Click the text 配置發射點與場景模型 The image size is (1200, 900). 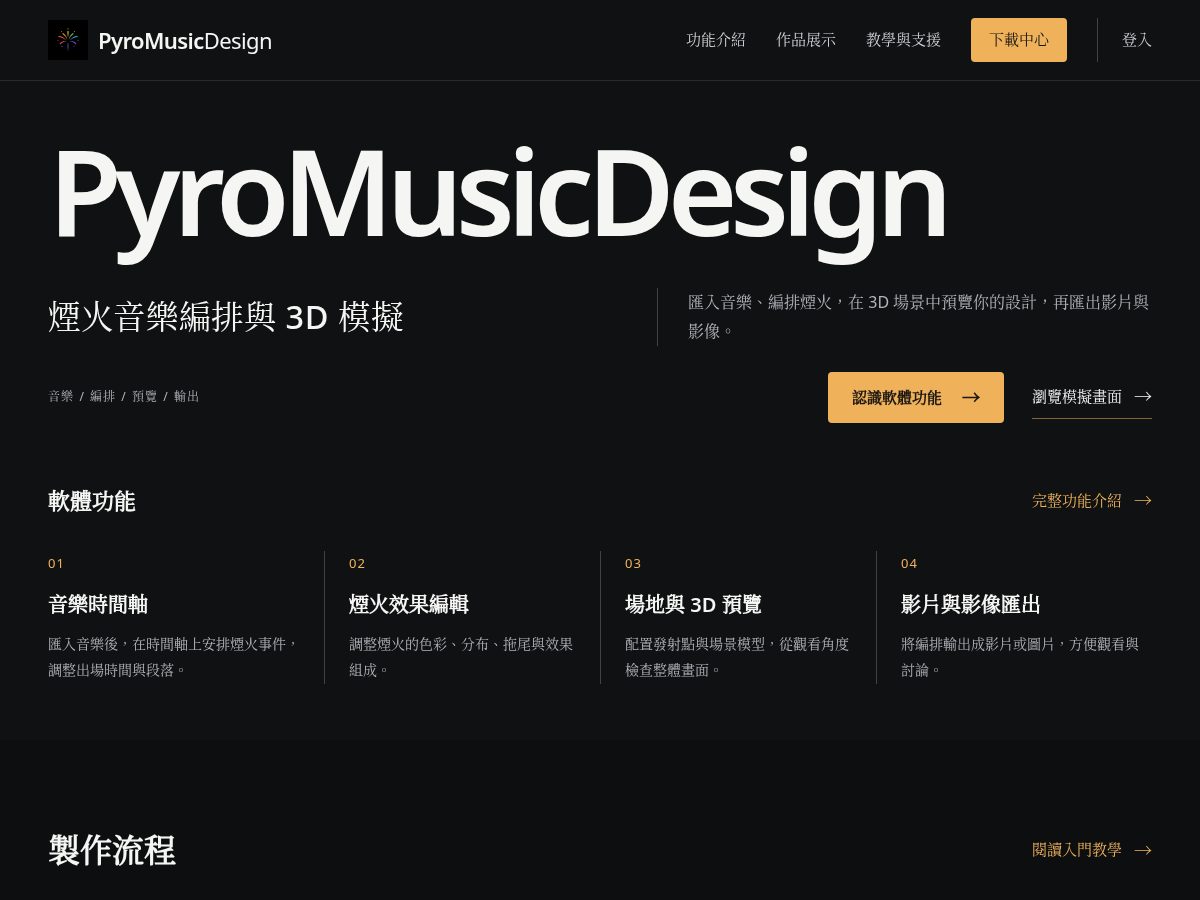point(737,657)
